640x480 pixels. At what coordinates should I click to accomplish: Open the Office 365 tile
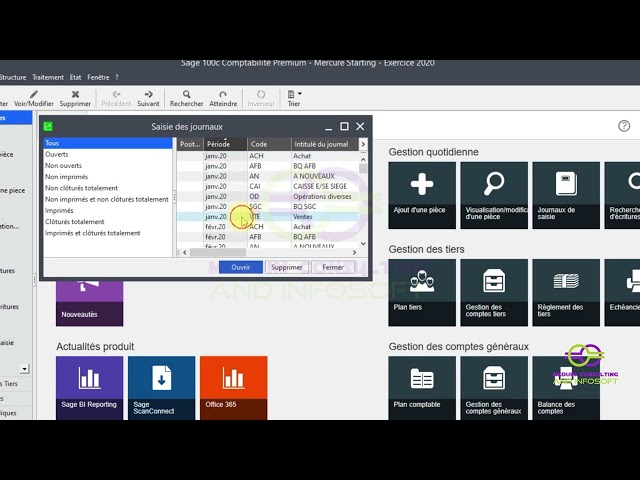click(233, 388)
